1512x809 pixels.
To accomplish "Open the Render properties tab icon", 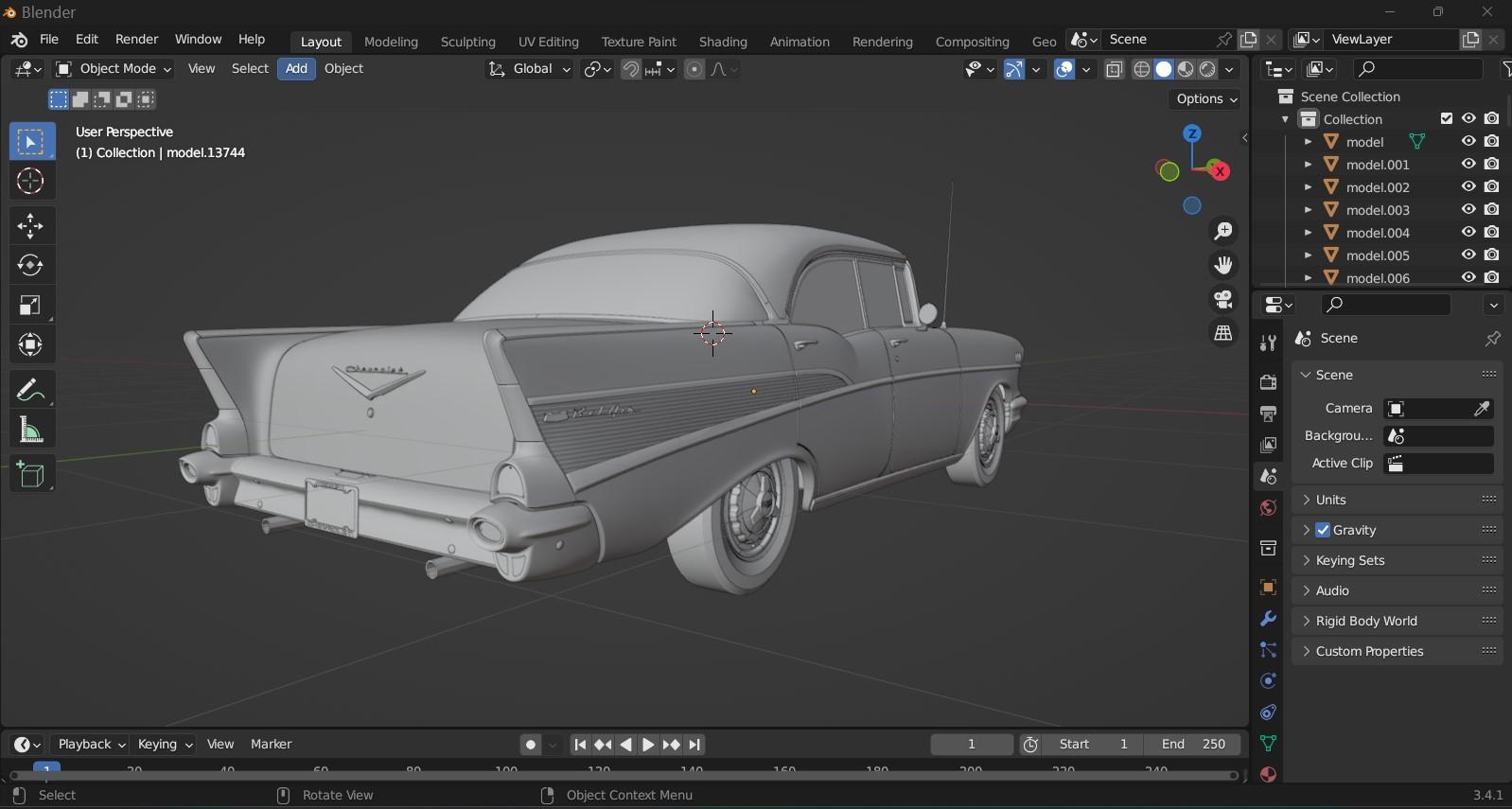I will [x=1269, y=382].
